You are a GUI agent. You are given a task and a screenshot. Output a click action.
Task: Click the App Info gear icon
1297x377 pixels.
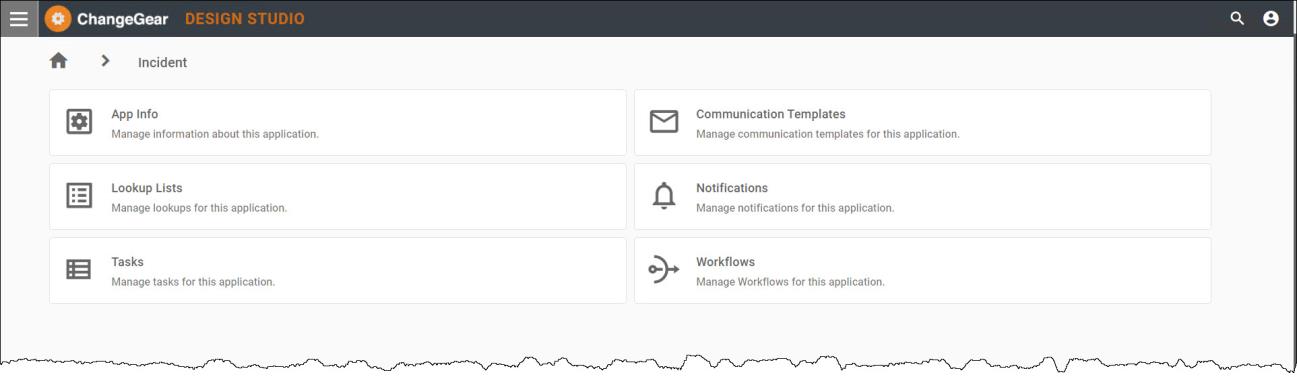79,122
